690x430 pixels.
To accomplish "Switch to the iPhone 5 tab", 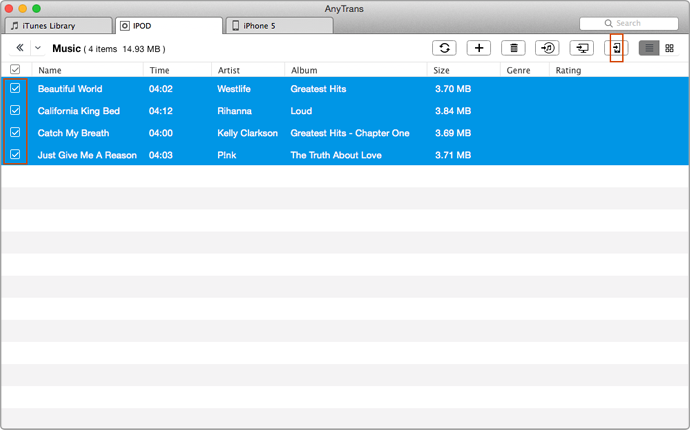I will (x=279, y=26).
